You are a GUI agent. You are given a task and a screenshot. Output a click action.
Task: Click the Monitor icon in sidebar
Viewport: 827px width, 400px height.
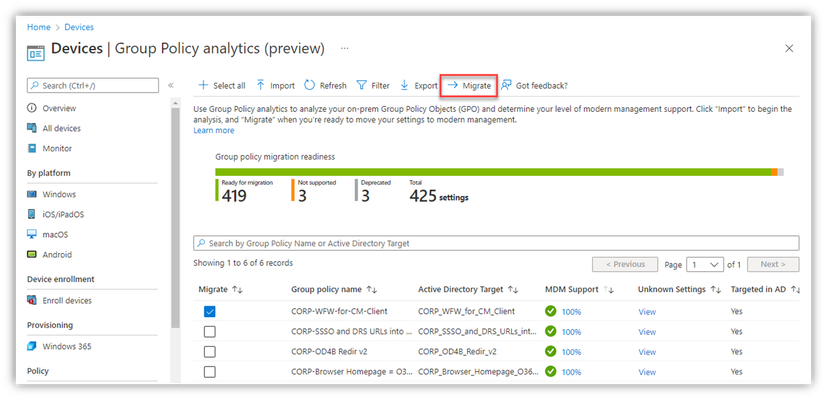32,148
